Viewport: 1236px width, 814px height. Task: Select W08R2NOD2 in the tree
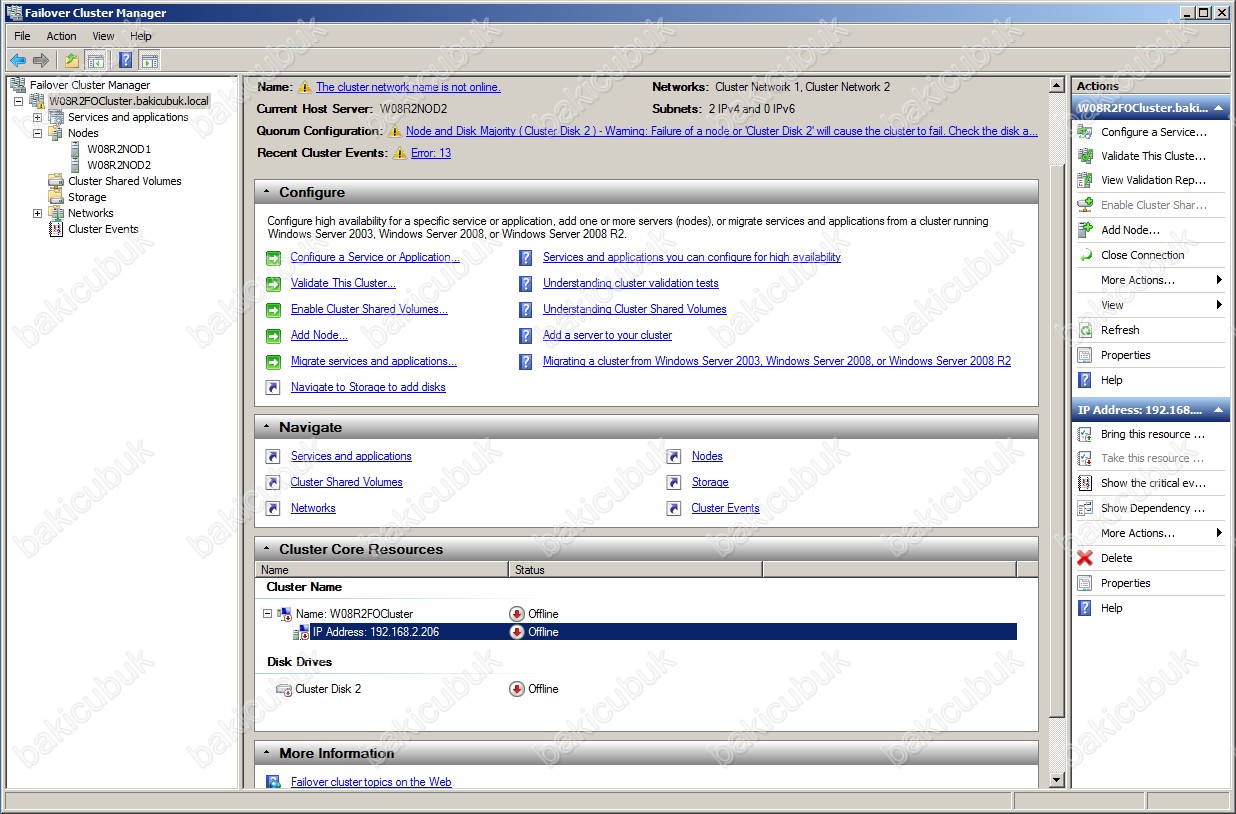[119, 165]
